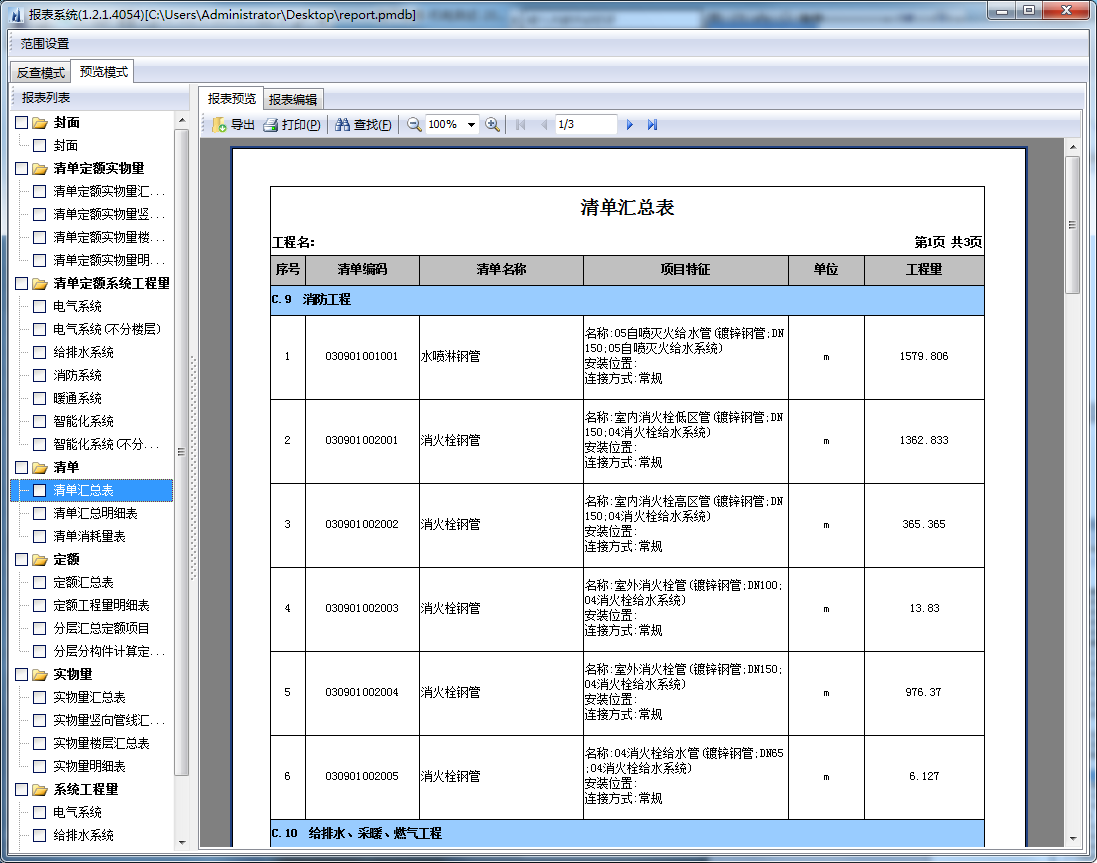
Task: Select the 实物量明细表 tree item
Action: tap(89, 767)
